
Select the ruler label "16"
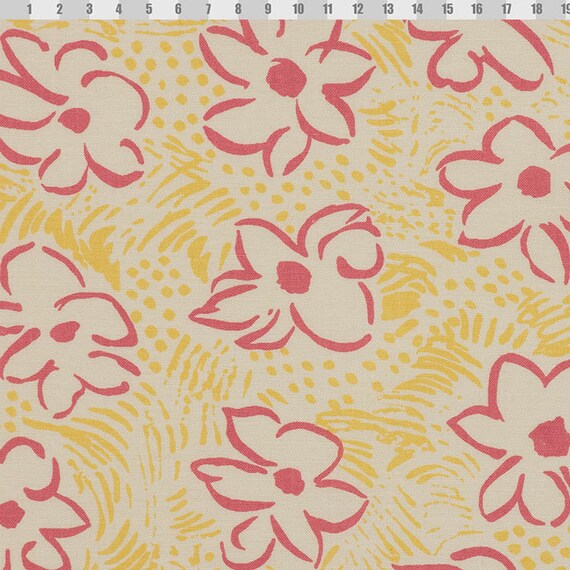point(477,9)
